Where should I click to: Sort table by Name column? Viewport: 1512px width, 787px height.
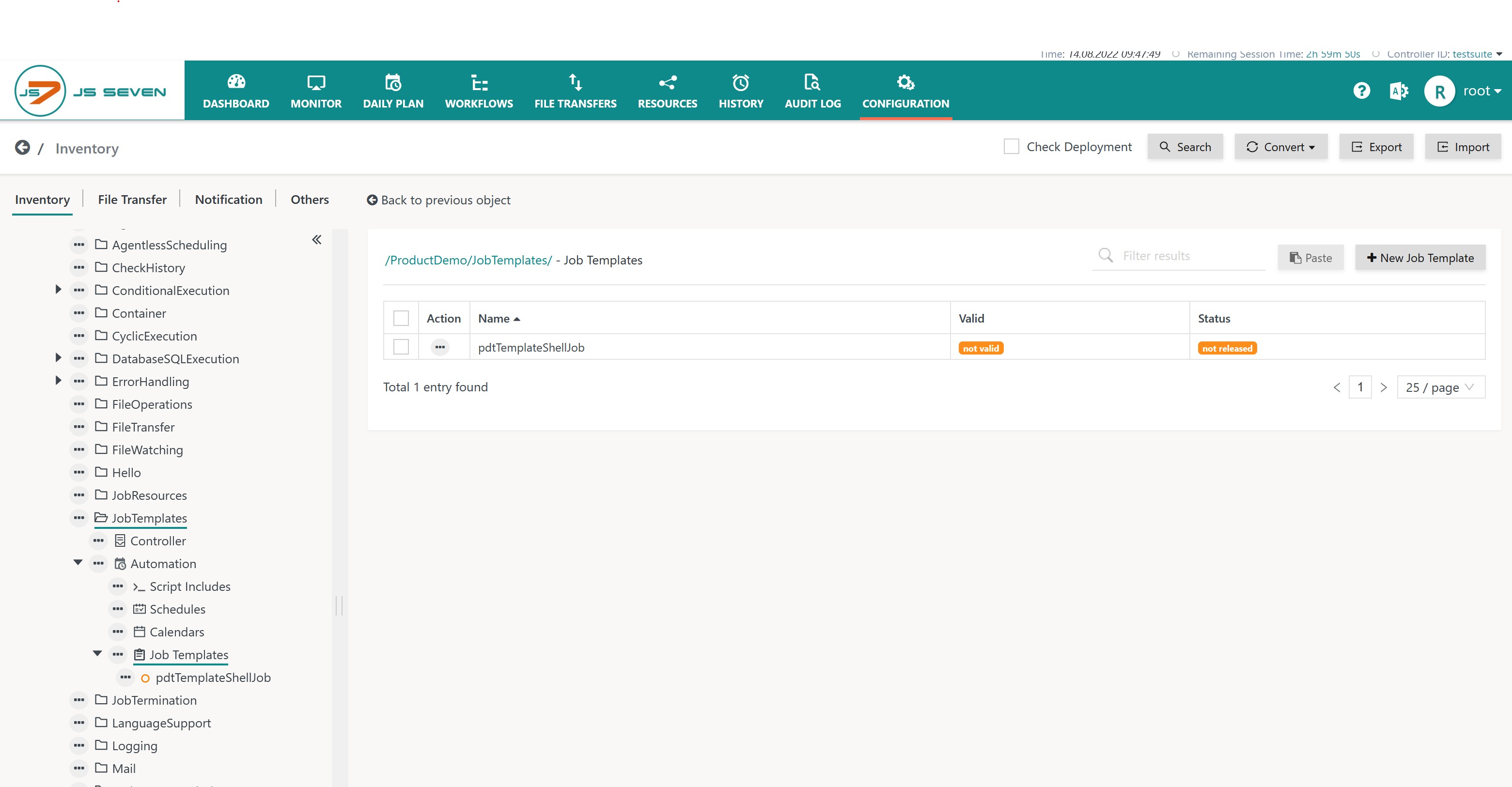tap(499, 318)
